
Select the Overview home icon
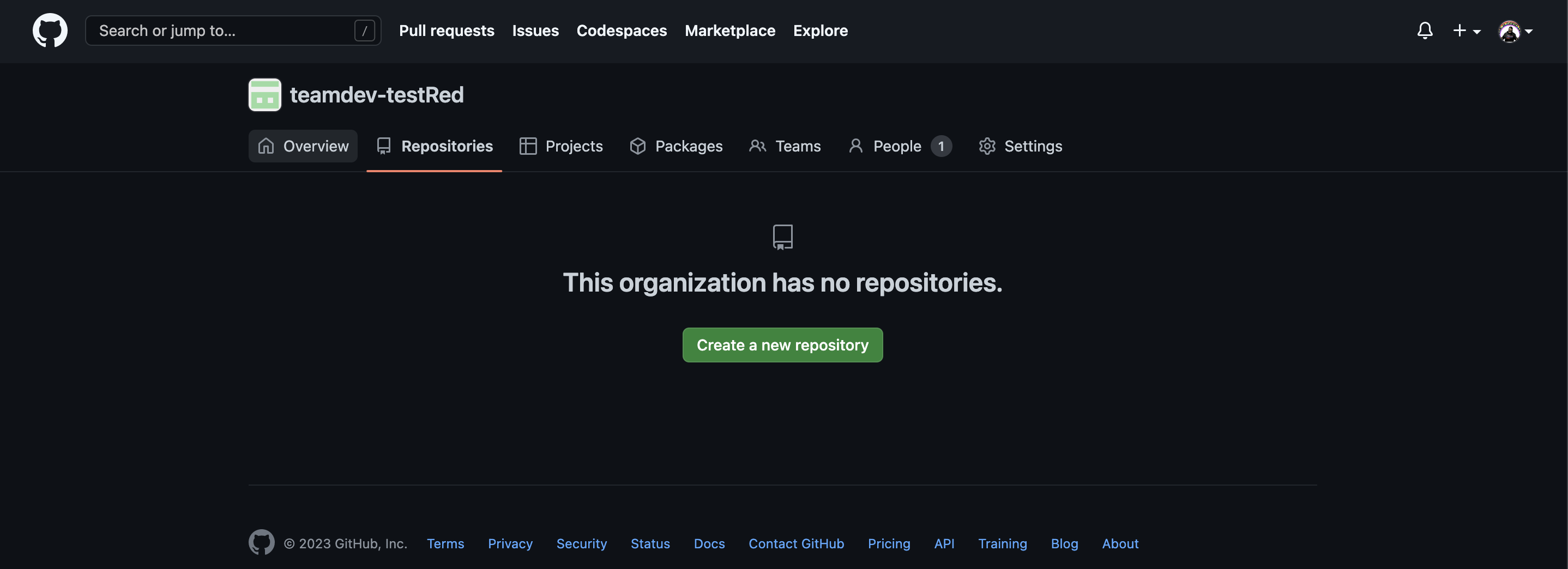pyautogui.click(x=267, y=146)
